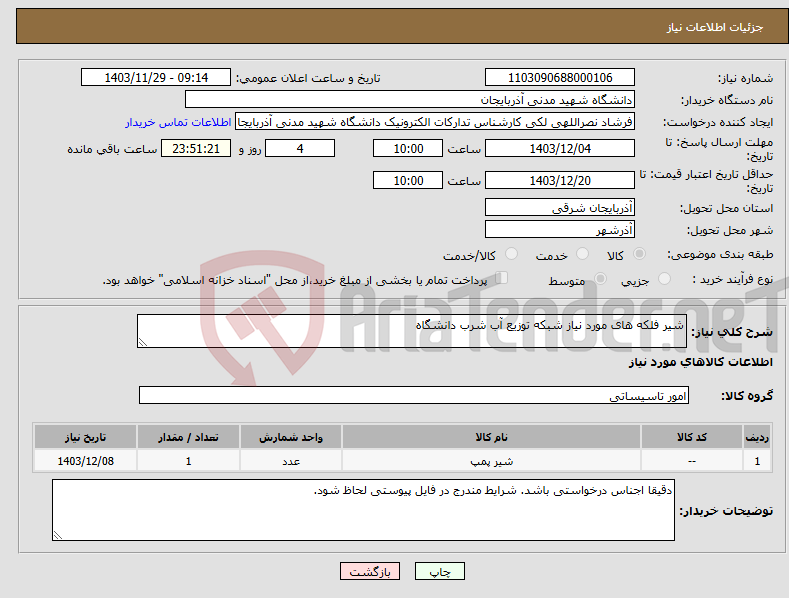
Task: Click the response deadline date 1403/12/04
Action: point(560,148)
